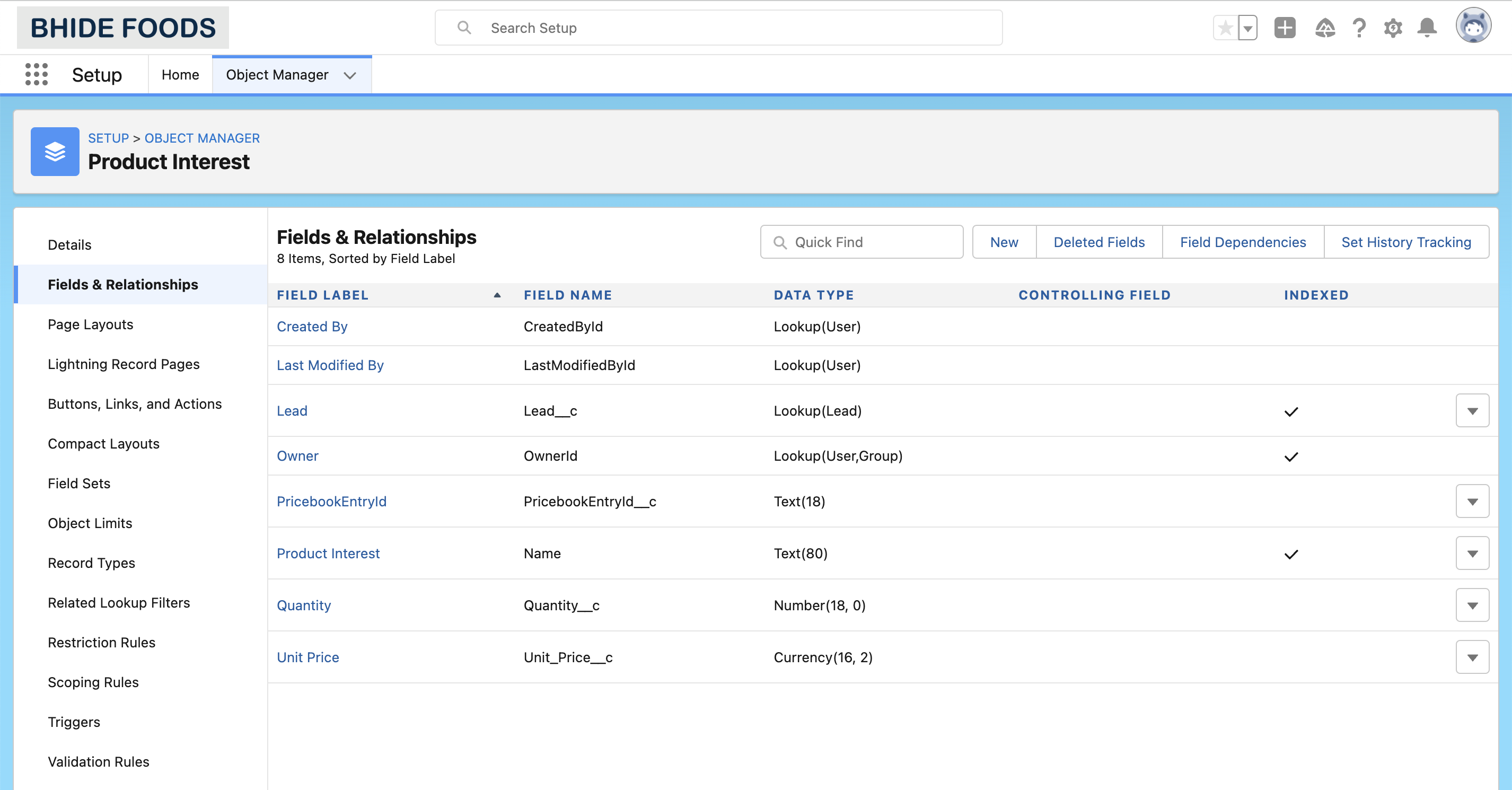Image resolution: width=1512 pixels, height=790 pixels.
Task: Open Object Limits
Action: (x=90, y=523)
